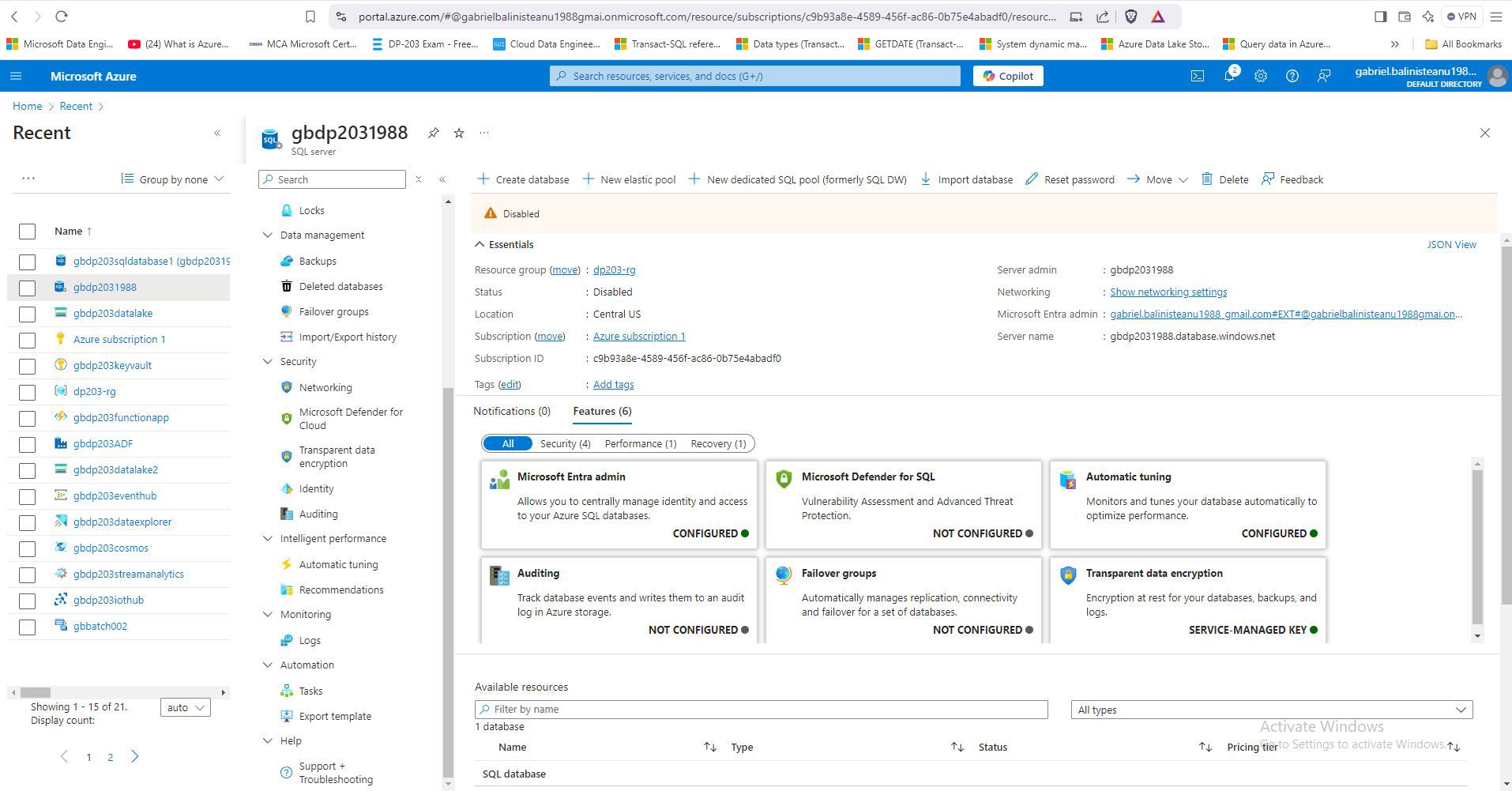Open the feedback icon in top bar

1324,76
